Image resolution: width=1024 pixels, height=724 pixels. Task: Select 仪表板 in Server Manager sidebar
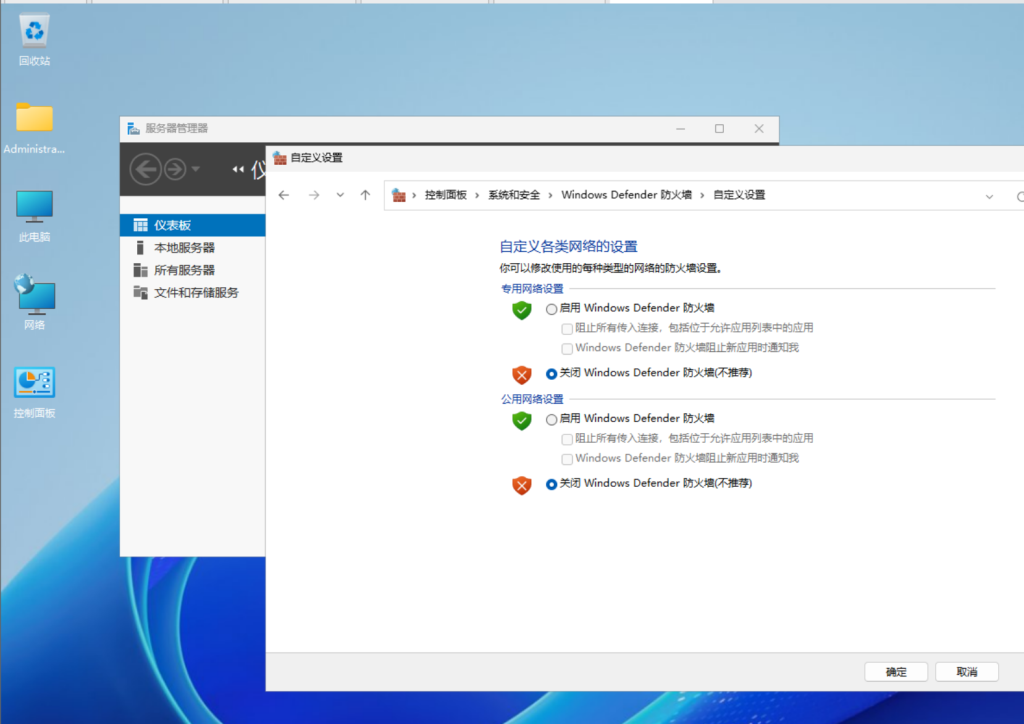(193, 225)
